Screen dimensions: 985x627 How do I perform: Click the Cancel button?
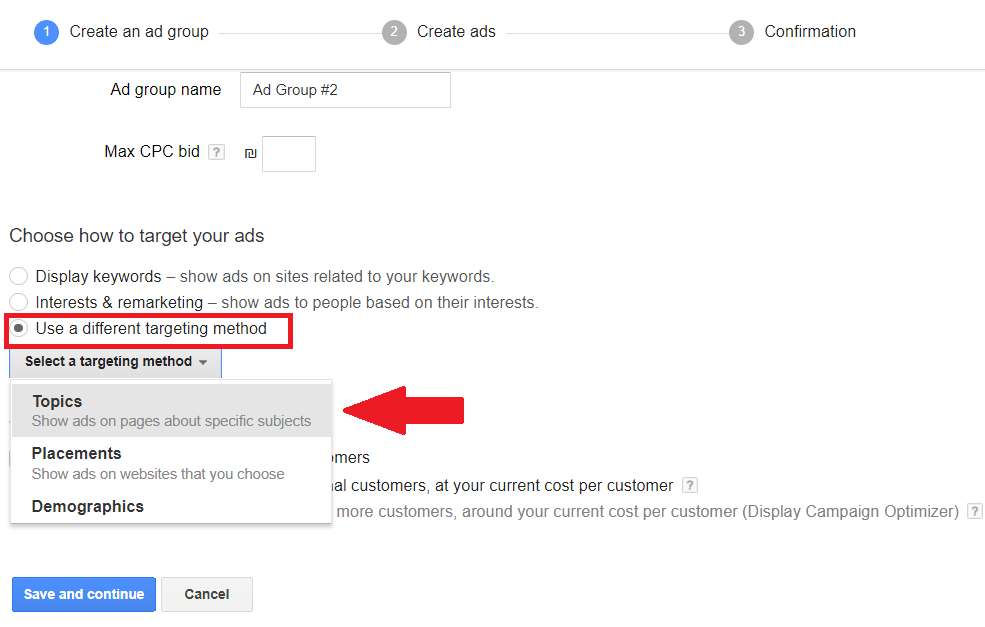207,594
